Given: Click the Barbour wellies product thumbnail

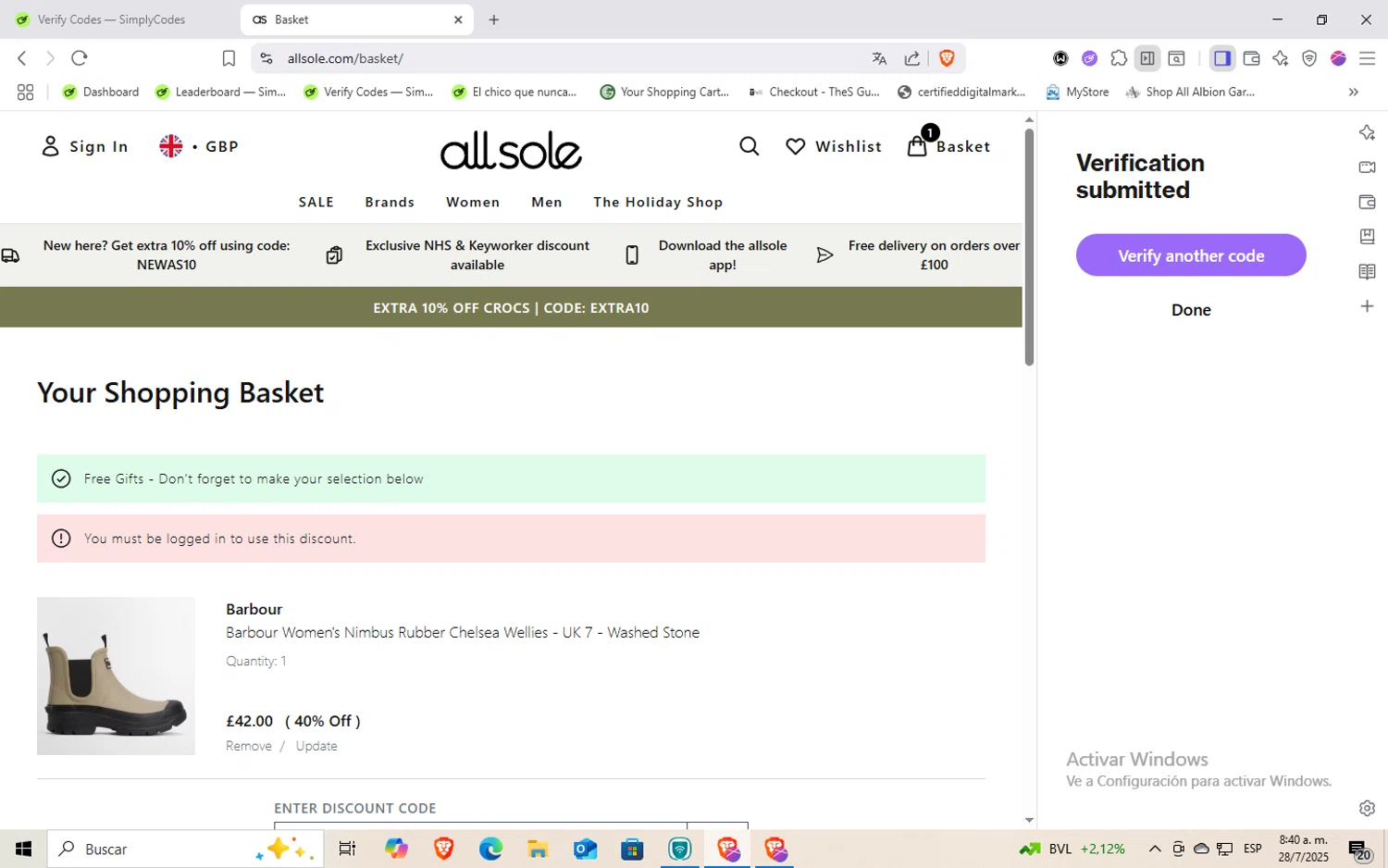Looking at the screenshot, I should (x=116, y=676).
